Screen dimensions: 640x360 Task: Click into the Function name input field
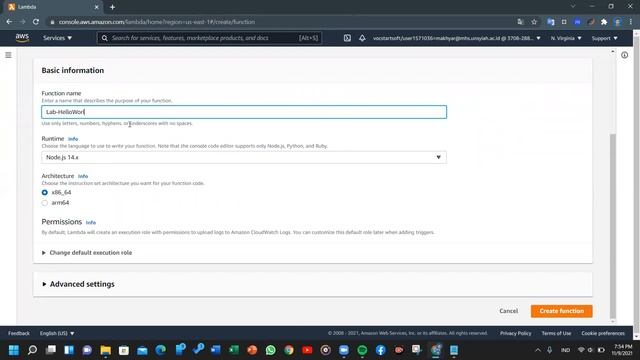[x=244, y=112]
